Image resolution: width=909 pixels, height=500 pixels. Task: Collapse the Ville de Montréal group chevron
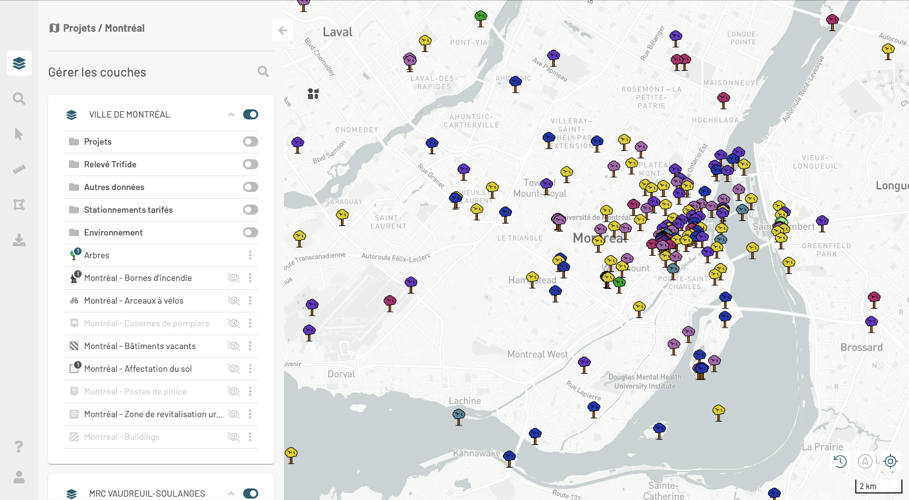tap(231, 115)
